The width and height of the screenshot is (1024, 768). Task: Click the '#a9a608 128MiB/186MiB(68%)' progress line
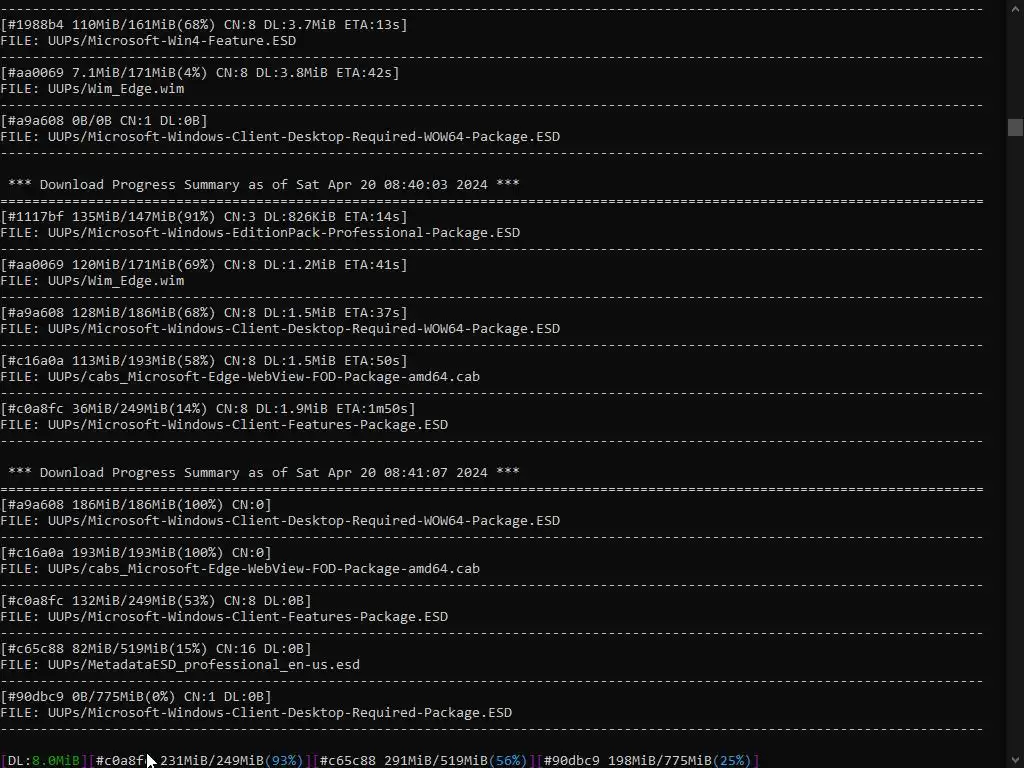(204, 313)
